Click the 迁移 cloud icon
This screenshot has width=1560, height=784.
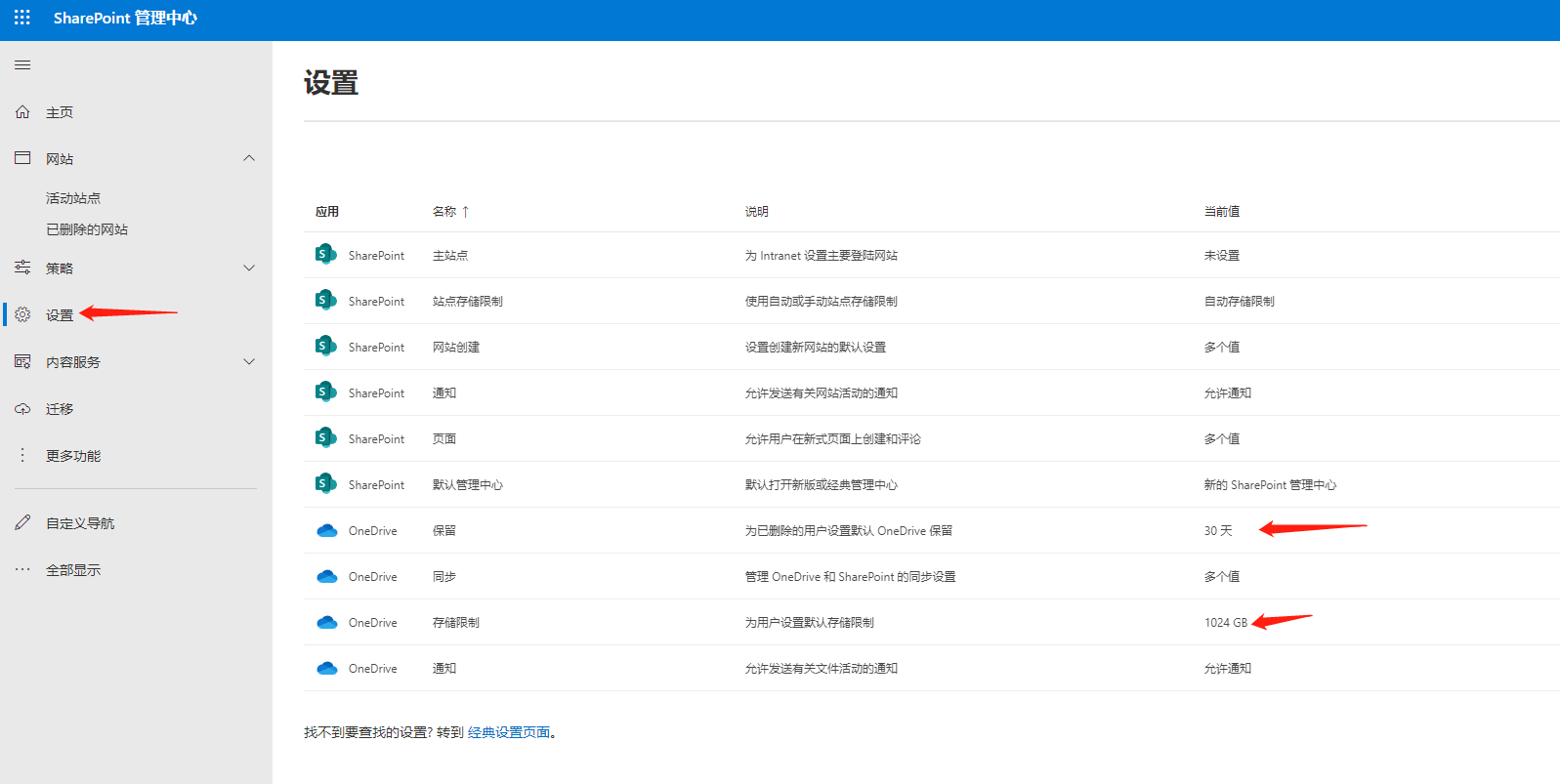click(22, 409)
